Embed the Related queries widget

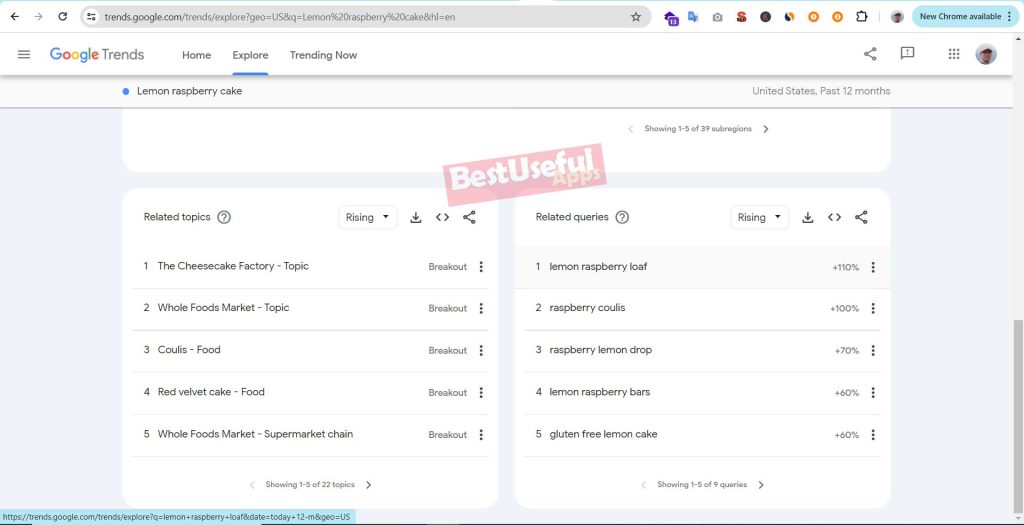(834, 217)
